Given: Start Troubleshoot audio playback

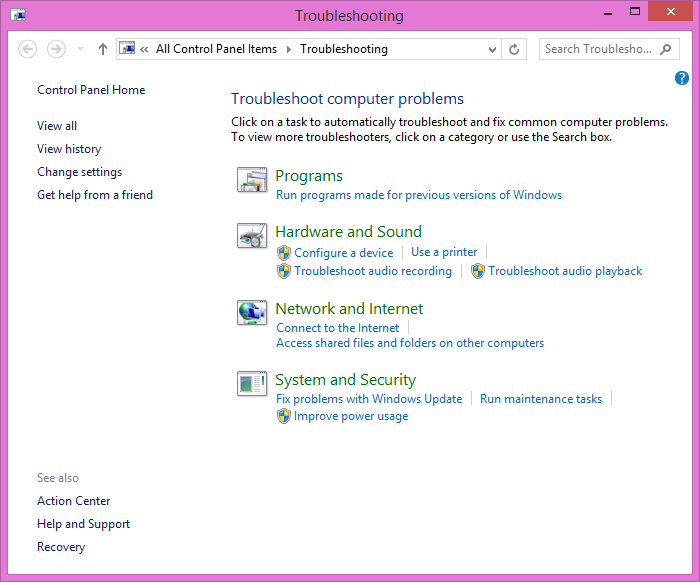Looking at the screenshot, I should click(565, 271).
